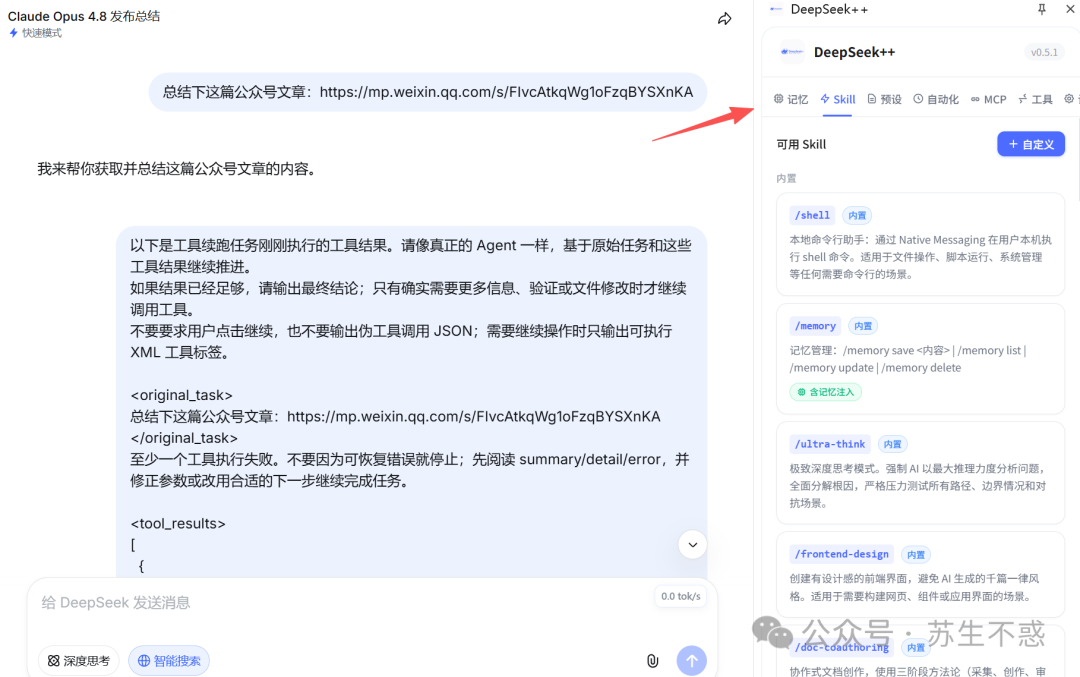Click the share arrow icon

(725, 19)
